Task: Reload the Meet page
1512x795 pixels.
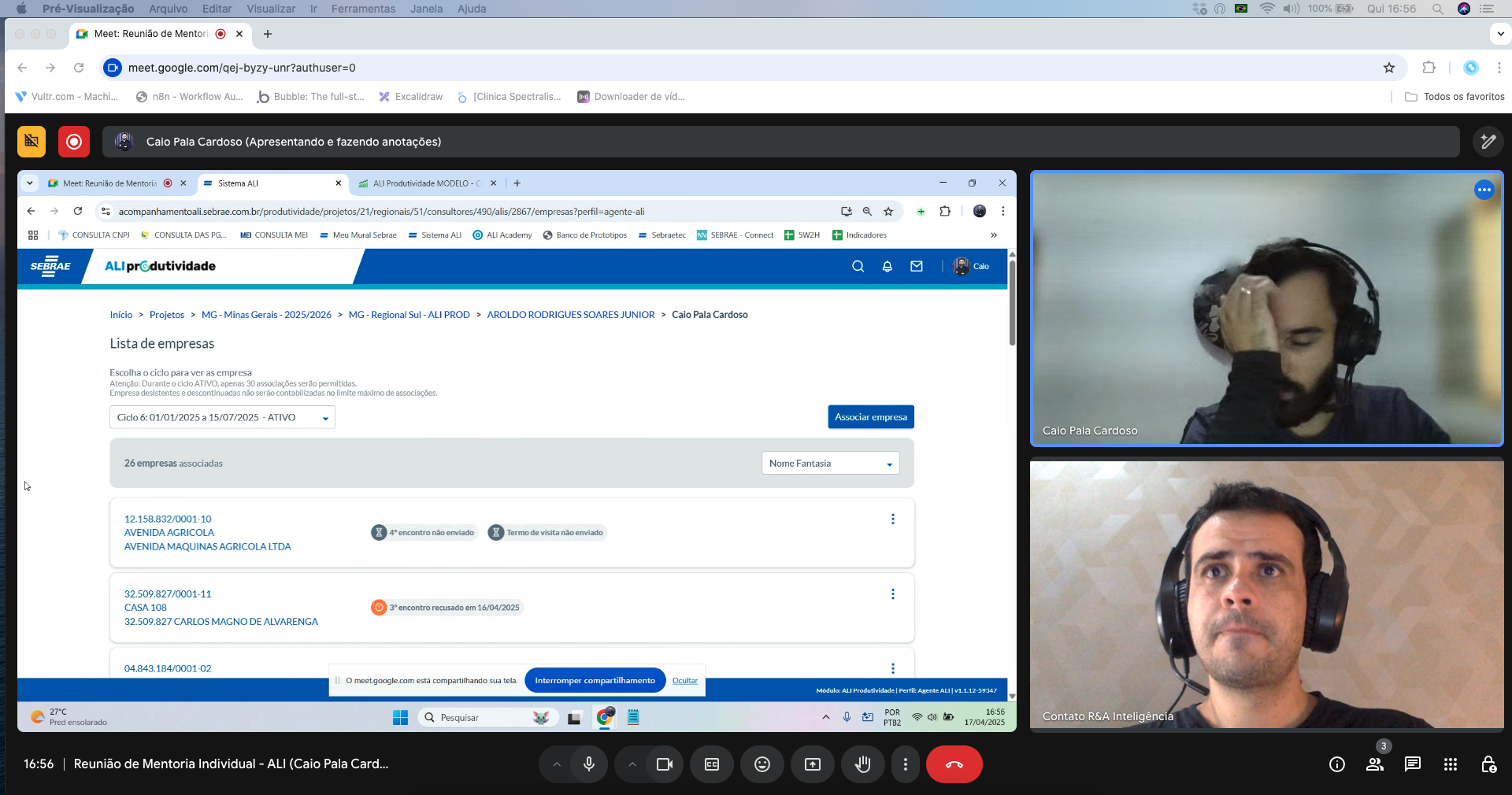Action: pos(79,68)
